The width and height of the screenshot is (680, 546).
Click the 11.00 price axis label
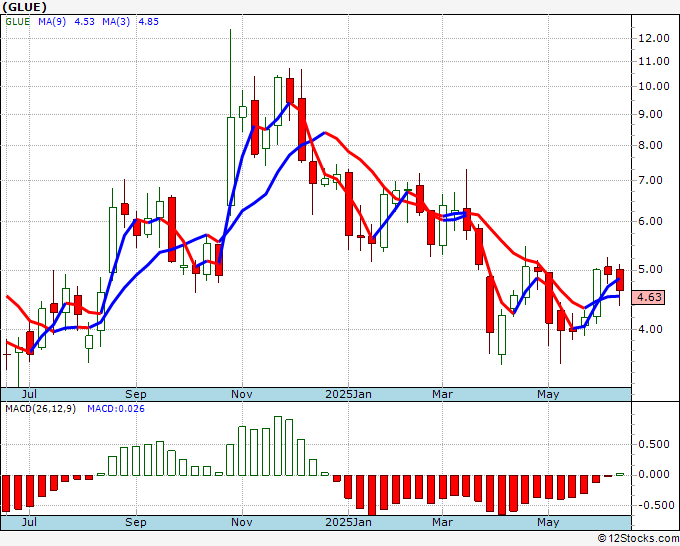654,61
